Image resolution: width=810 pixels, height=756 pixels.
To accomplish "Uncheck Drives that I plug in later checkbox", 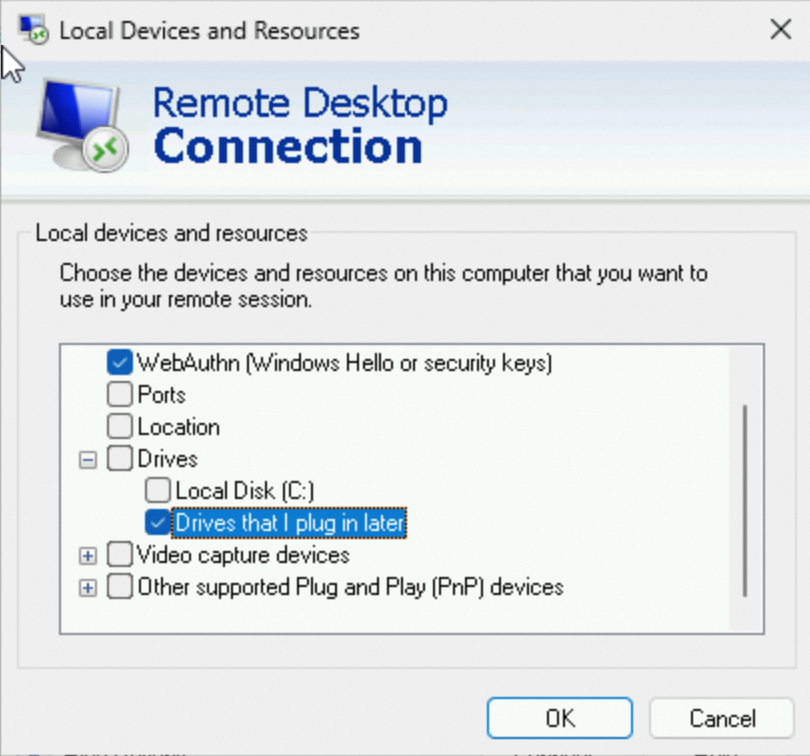I will (x=158, y=522).
